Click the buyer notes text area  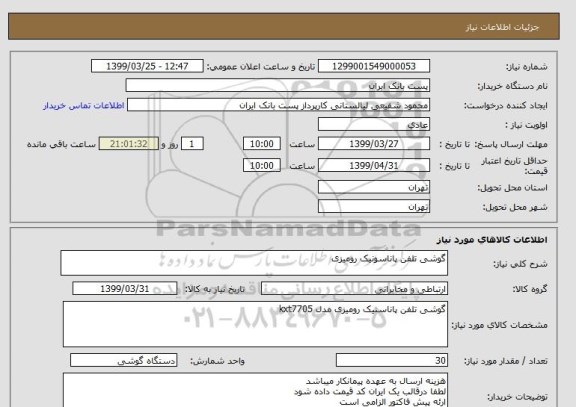pyautogui.click(x=255, y=390)
